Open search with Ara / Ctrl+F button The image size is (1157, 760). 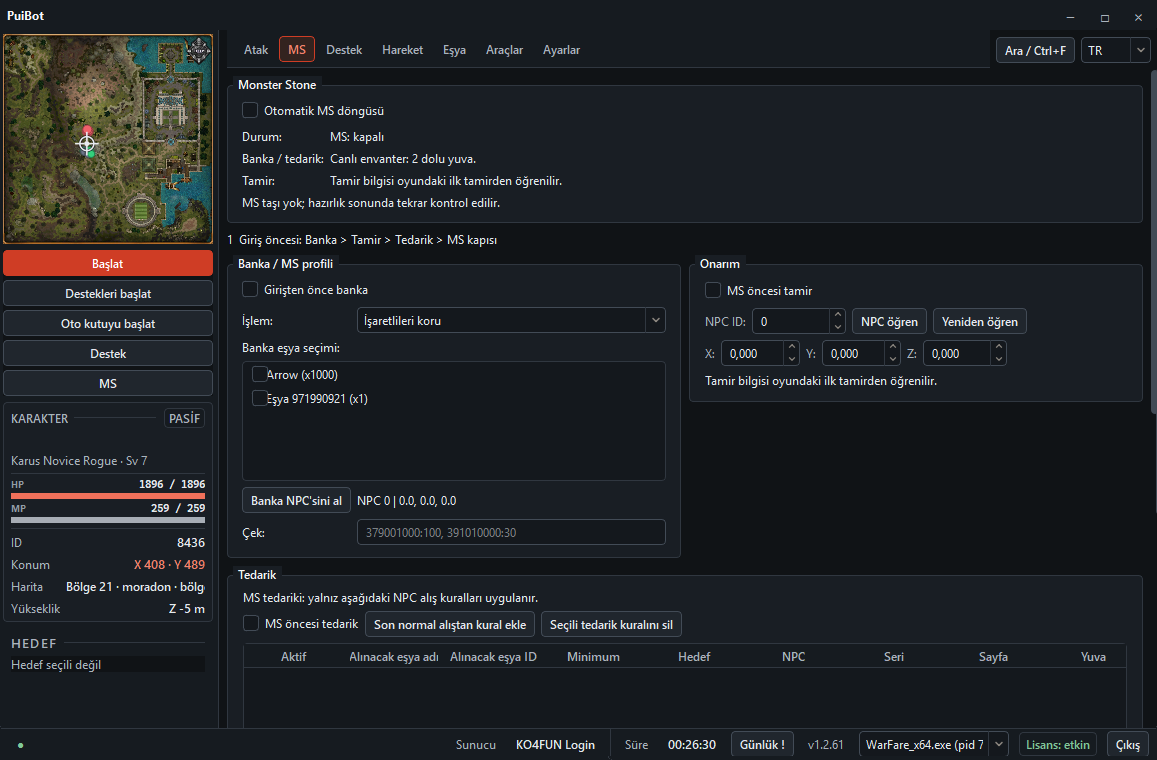(1035, 50)
